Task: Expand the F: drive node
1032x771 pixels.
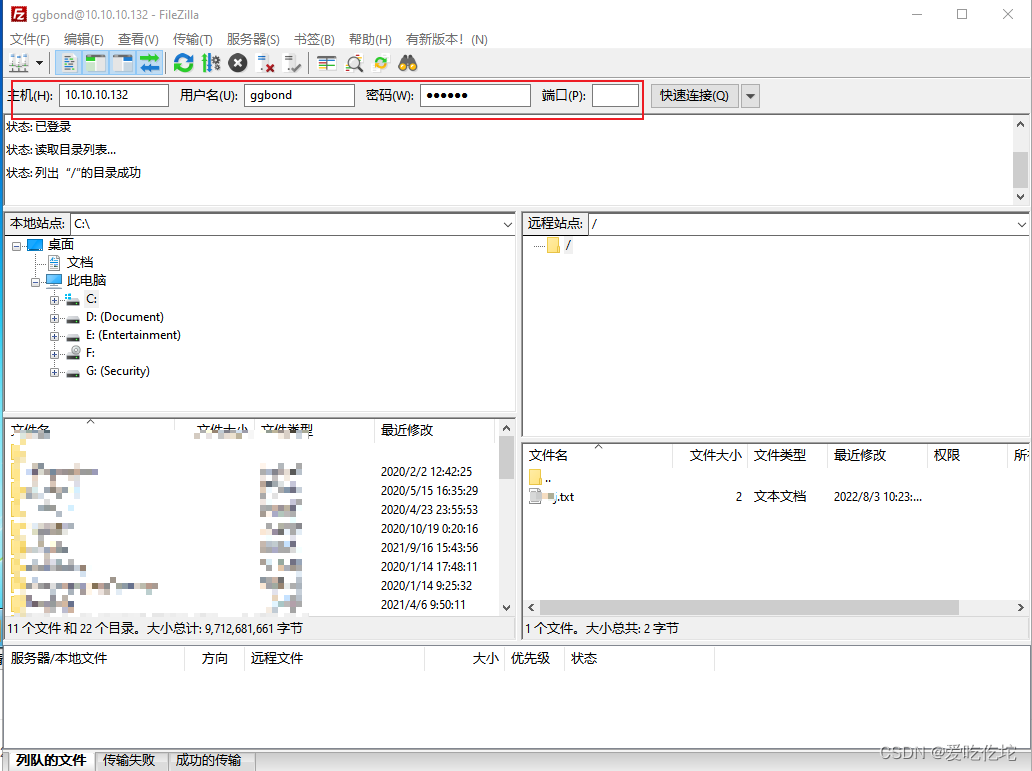Action: [54, 354]
